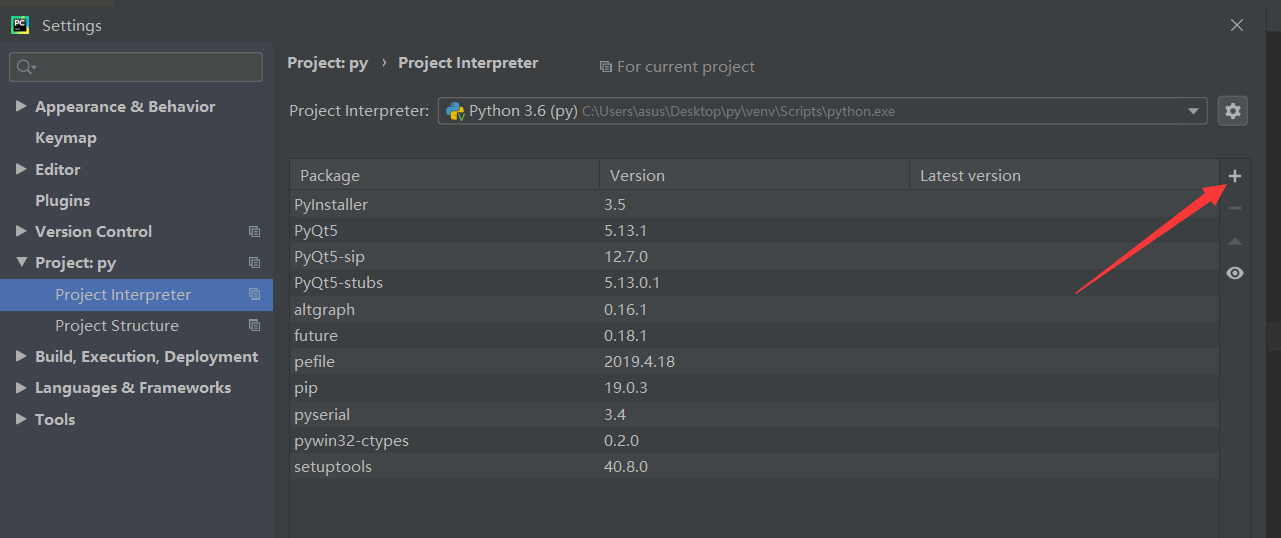Click the upgrade package arrow icon
This screenshot has height=538, width=1281.
pos(1235,241)
